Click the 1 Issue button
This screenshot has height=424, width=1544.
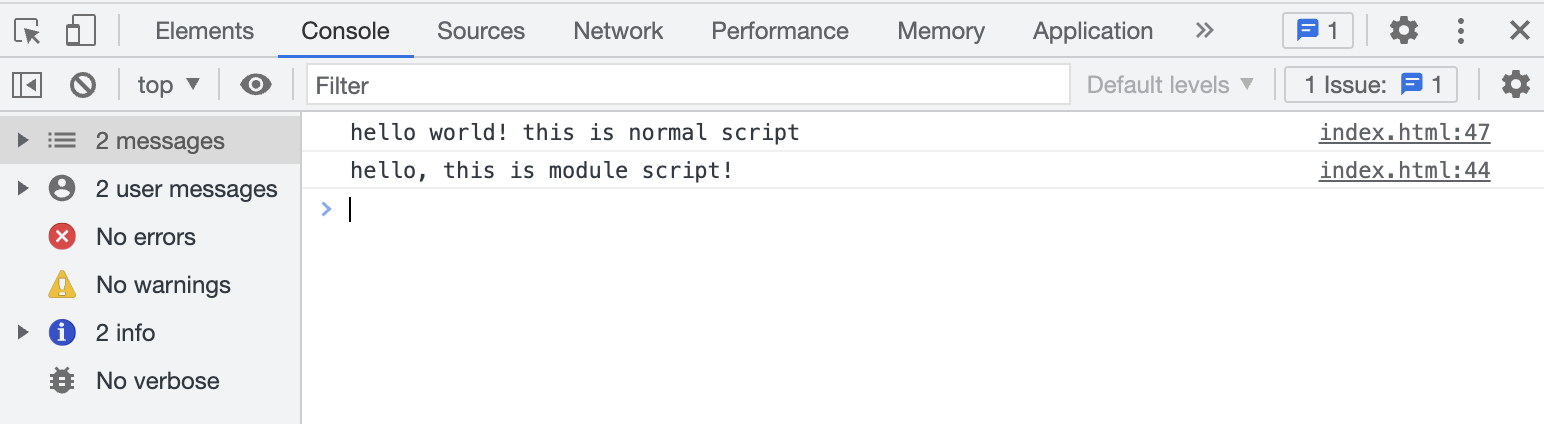click(1371, 85)
